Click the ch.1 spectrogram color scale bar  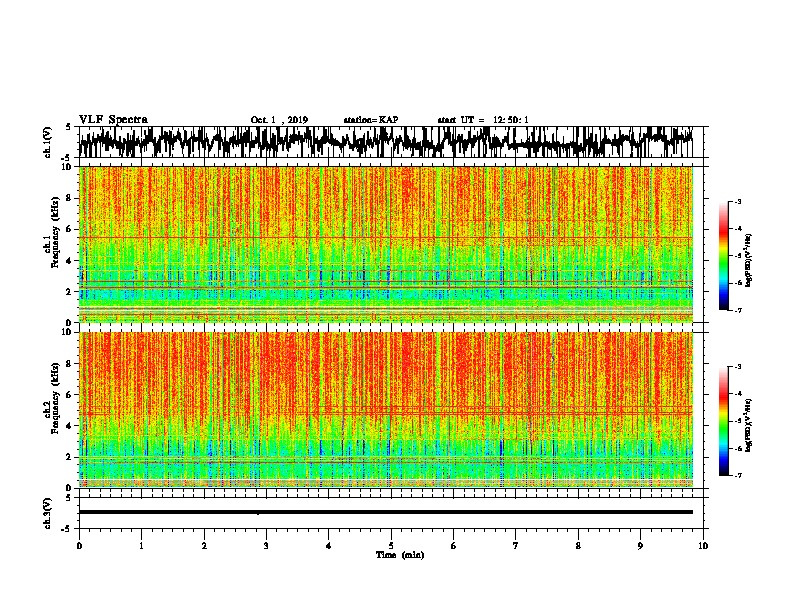(x=723, y=256)
